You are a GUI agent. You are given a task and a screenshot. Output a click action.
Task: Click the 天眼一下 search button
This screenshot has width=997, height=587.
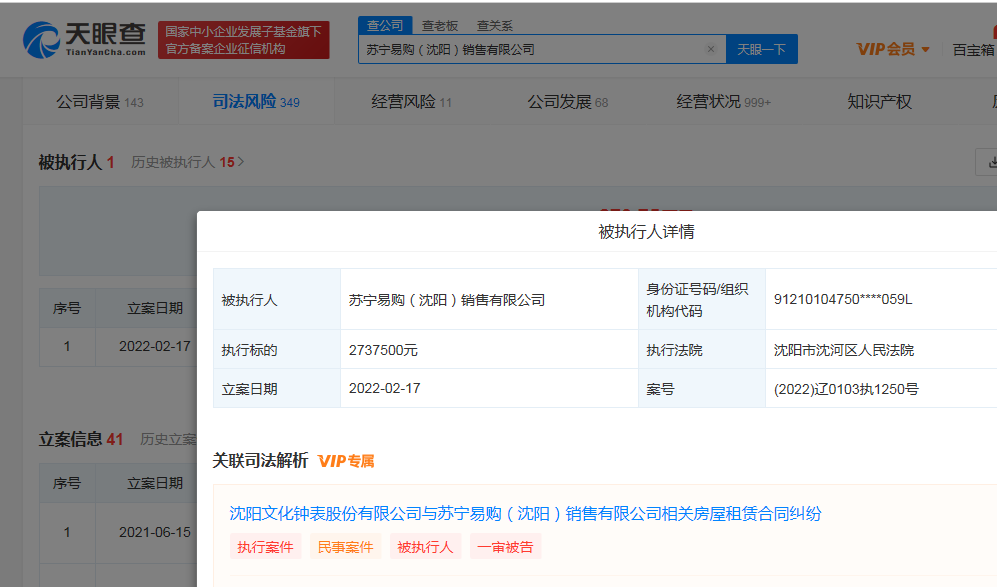[762, 49]
